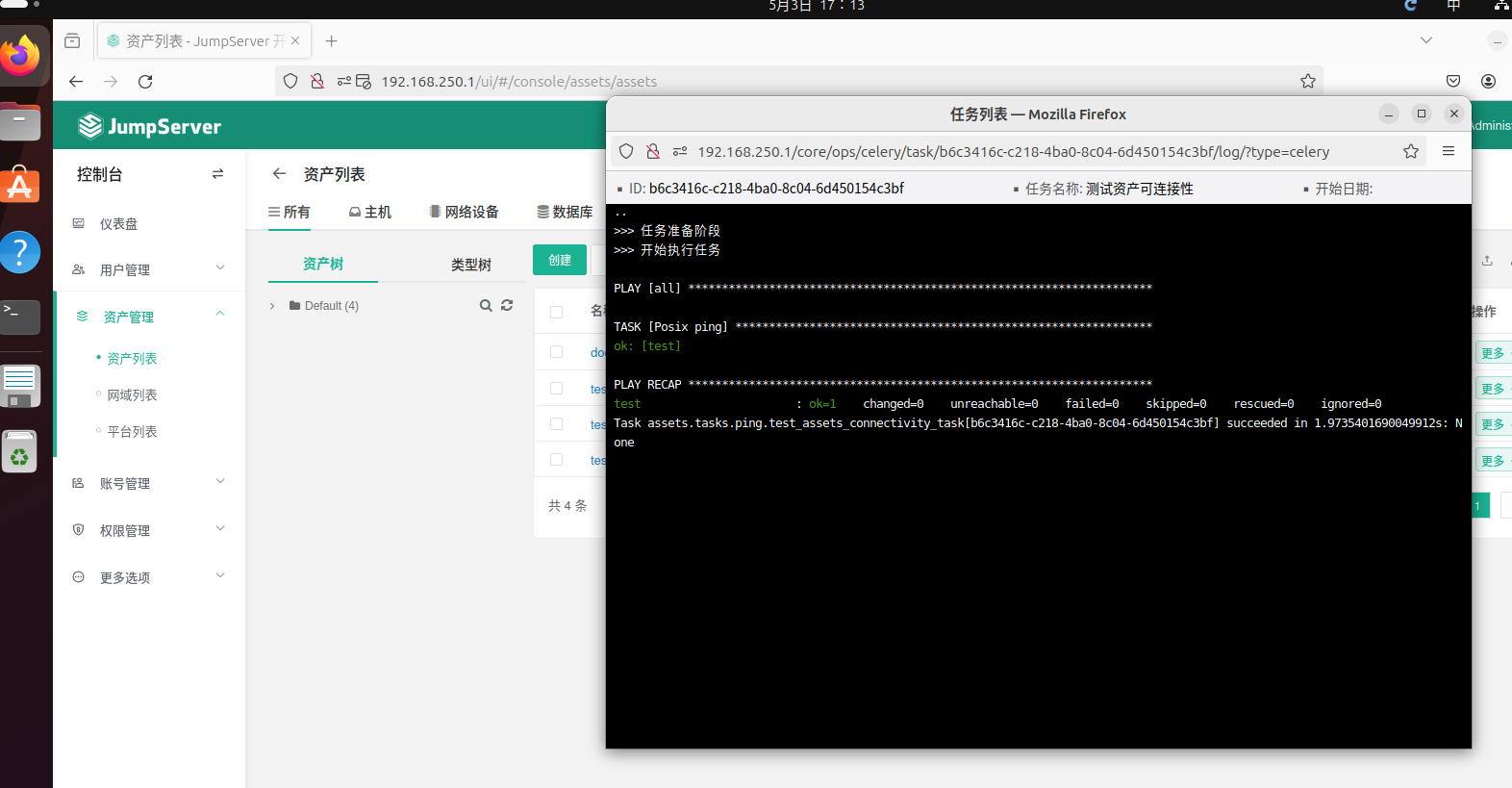Click back arrow next to 资产列表 title
This screenshot has width=1512, height=788.
click(x=279, y=174)
